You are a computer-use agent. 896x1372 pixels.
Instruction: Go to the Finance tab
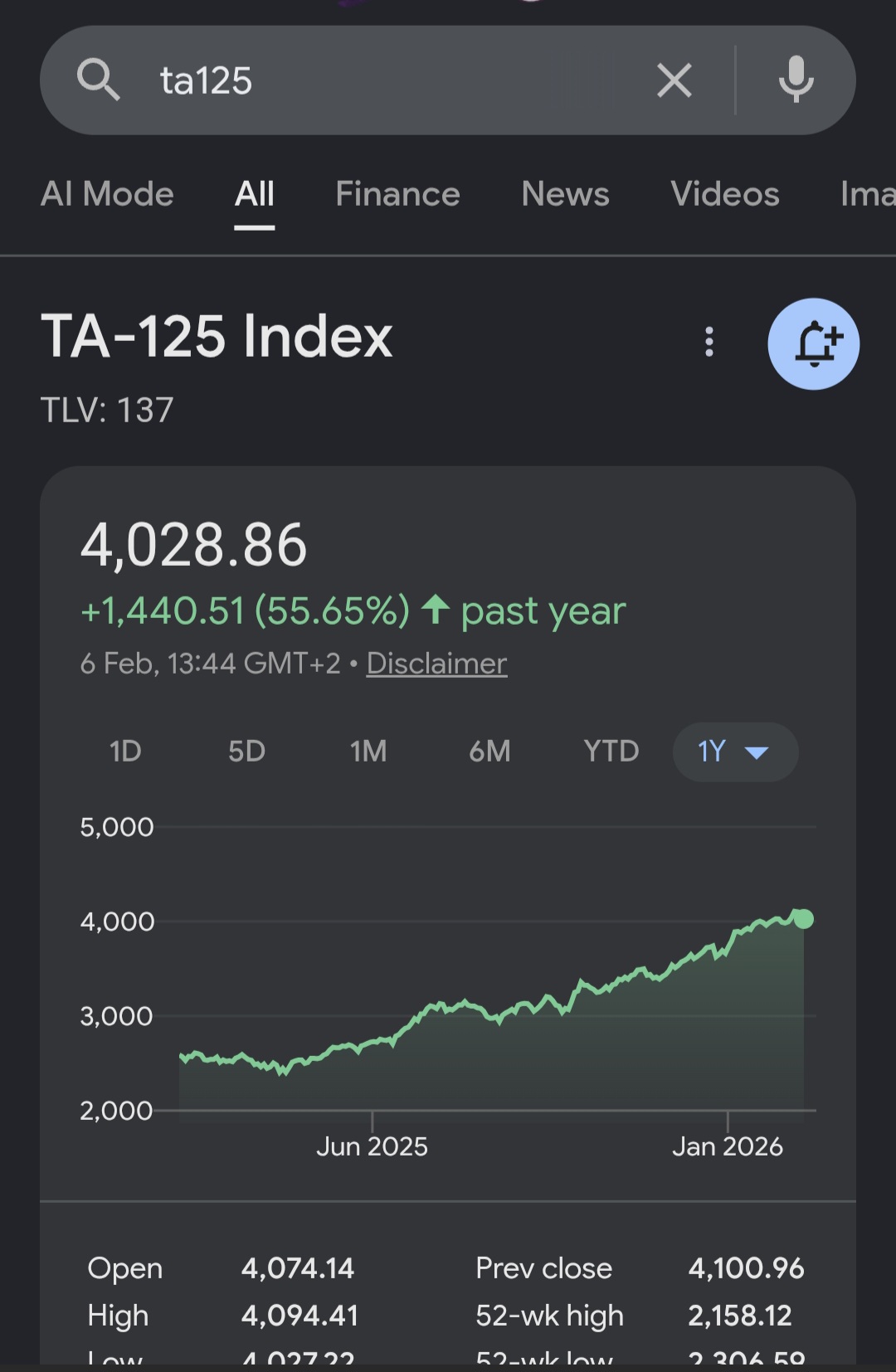coord(397,194)
